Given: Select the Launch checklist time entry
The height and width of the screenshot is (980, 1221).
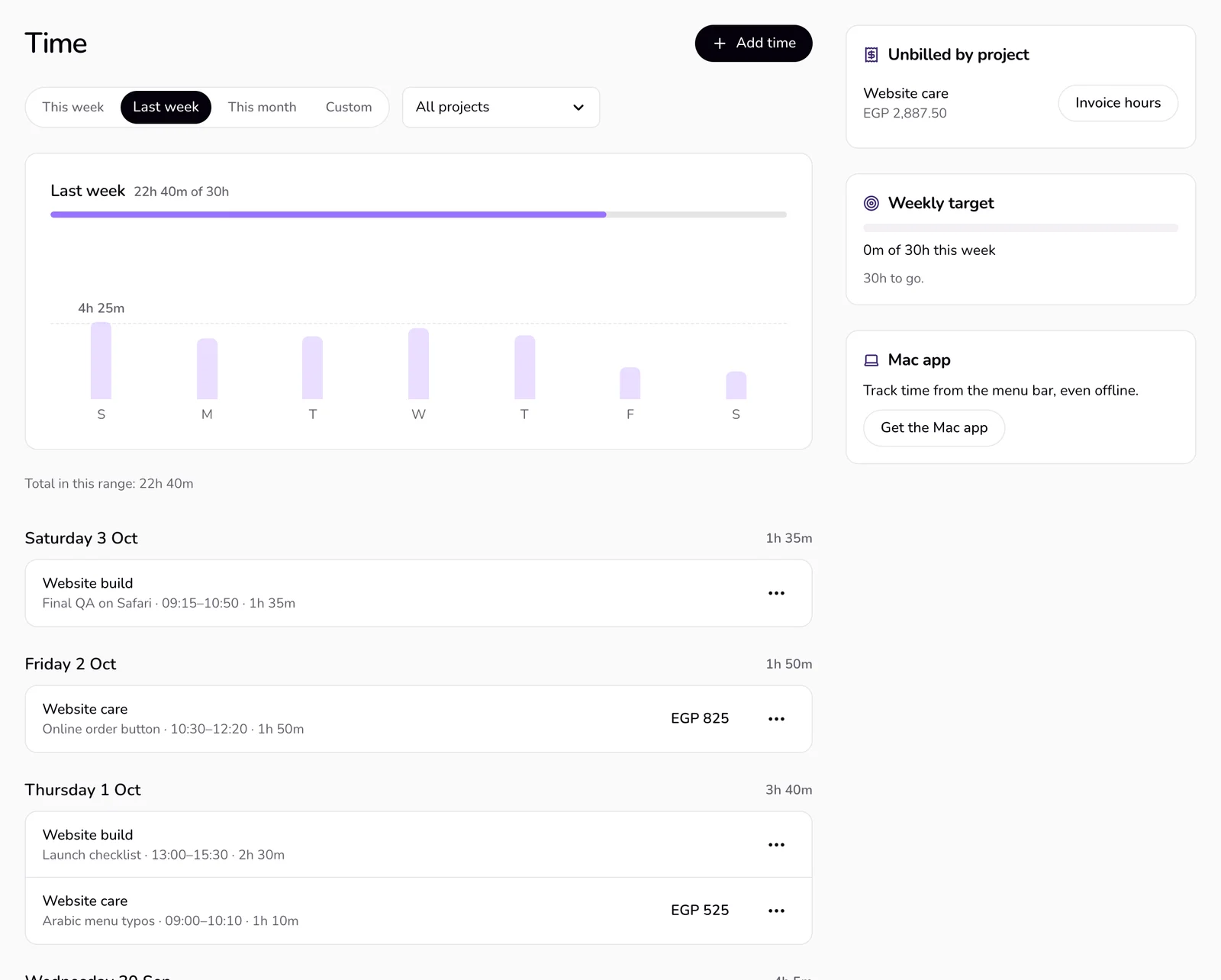Looking at the screenshot, I should (x=418, y=845).
